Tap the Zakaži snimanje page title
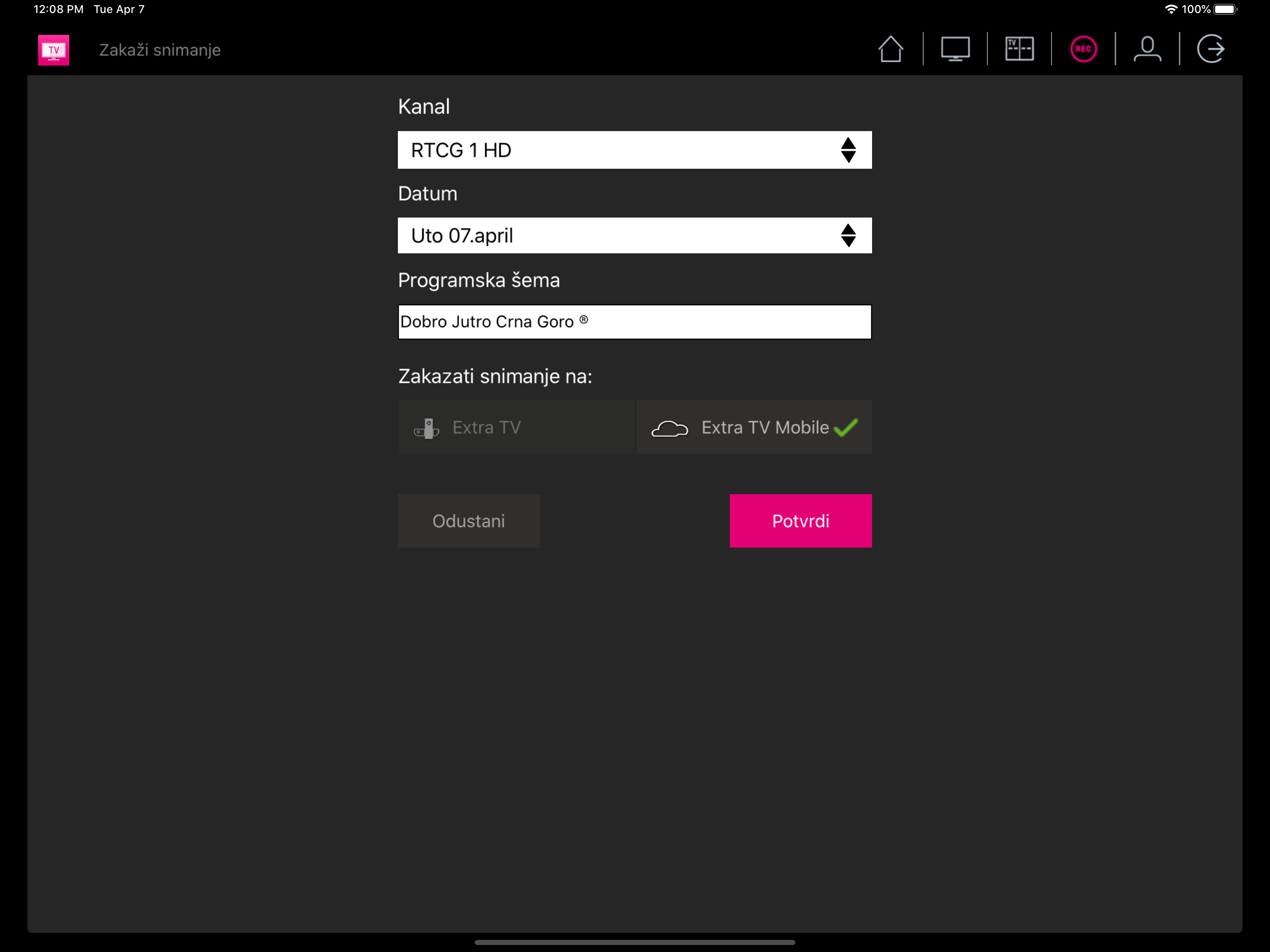Image resolution: width=1270 pixels, height=952 pixels. (x=159, y=50)
